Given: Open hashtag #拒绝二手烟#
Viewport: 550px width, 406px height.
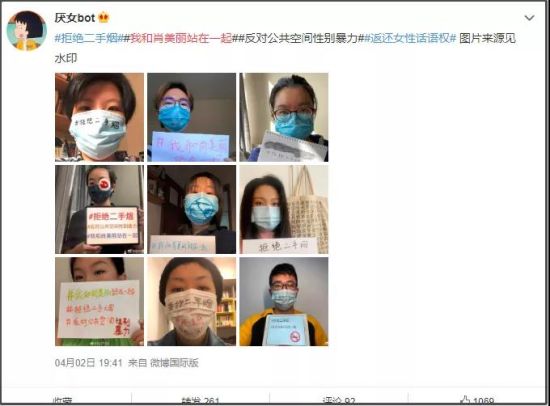Looking at the screenshot, I should point(88,38).
